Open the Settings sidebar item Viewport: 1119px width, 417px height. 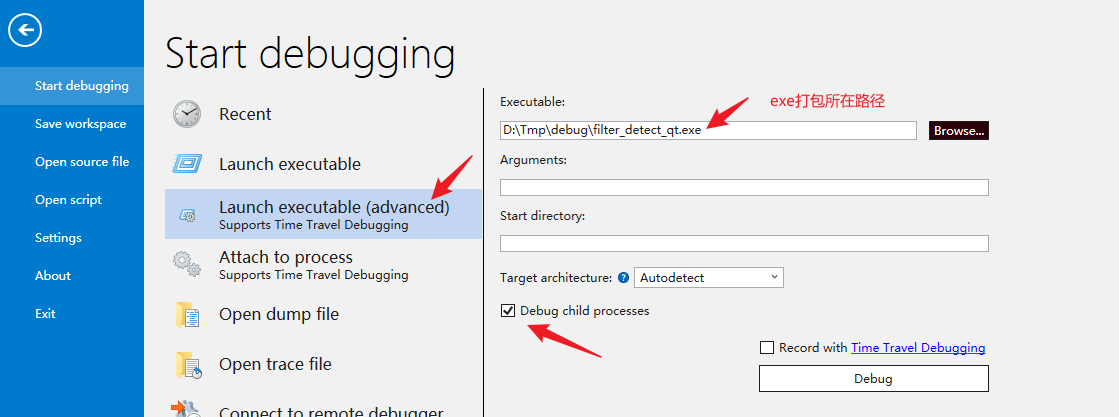(x=59, y=238)
